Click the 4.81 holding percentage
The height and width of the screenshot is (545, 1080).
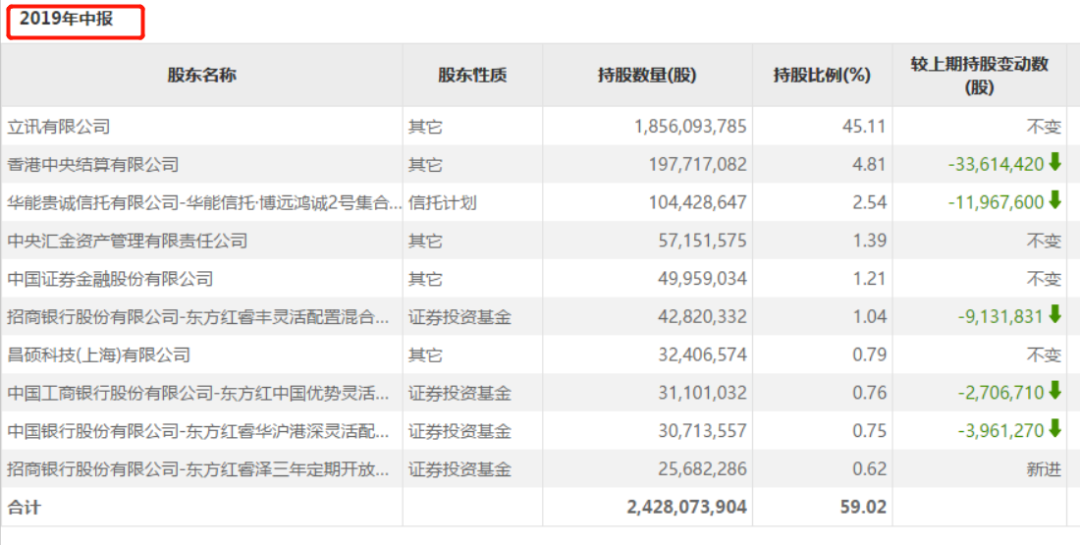pyautogui.click(x=869, y=165)
